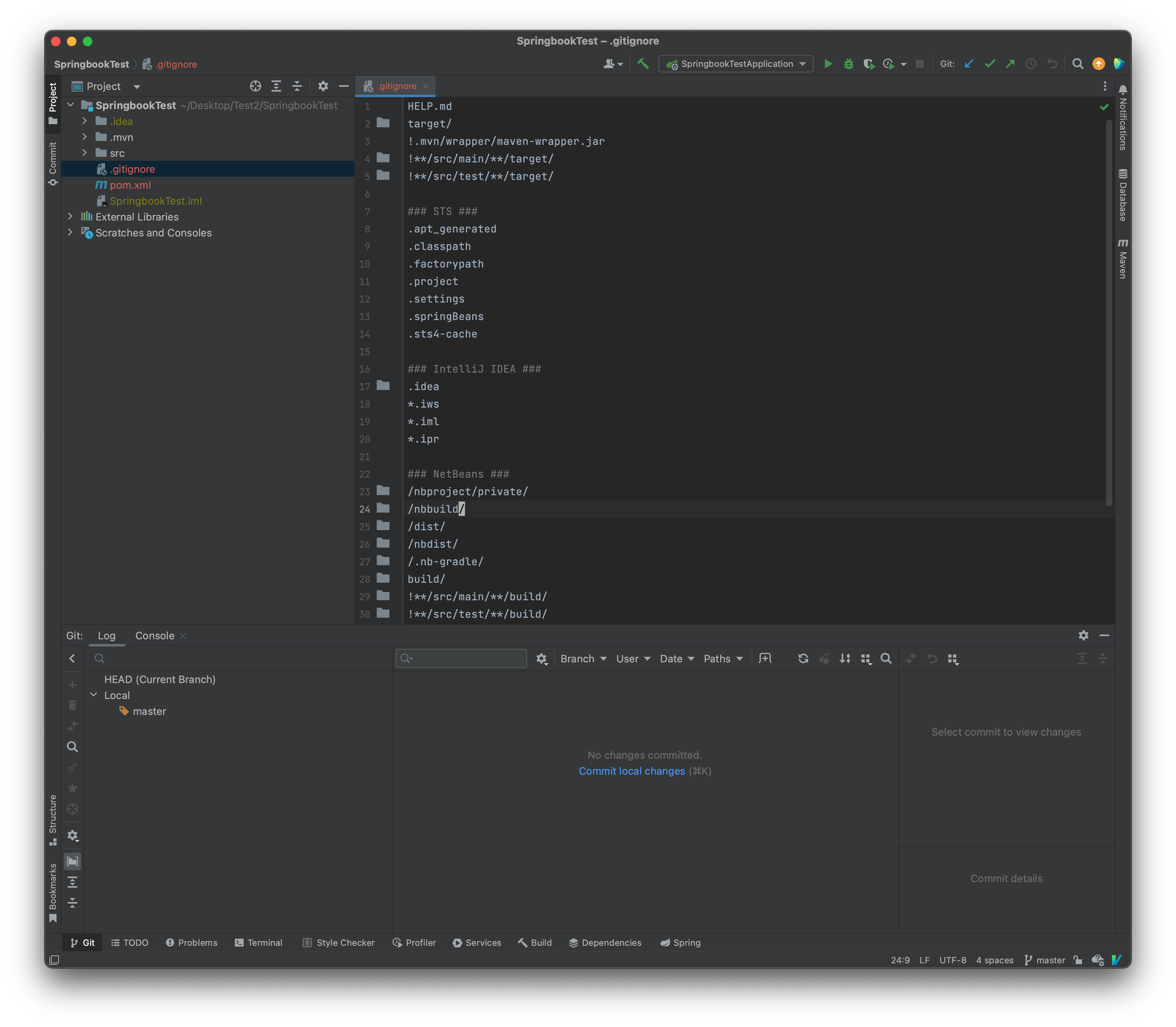Viewport: 1176px width, 1027px height.
Task: Expand the src folder
Action: pyautogui.click(x=84, y=152)
